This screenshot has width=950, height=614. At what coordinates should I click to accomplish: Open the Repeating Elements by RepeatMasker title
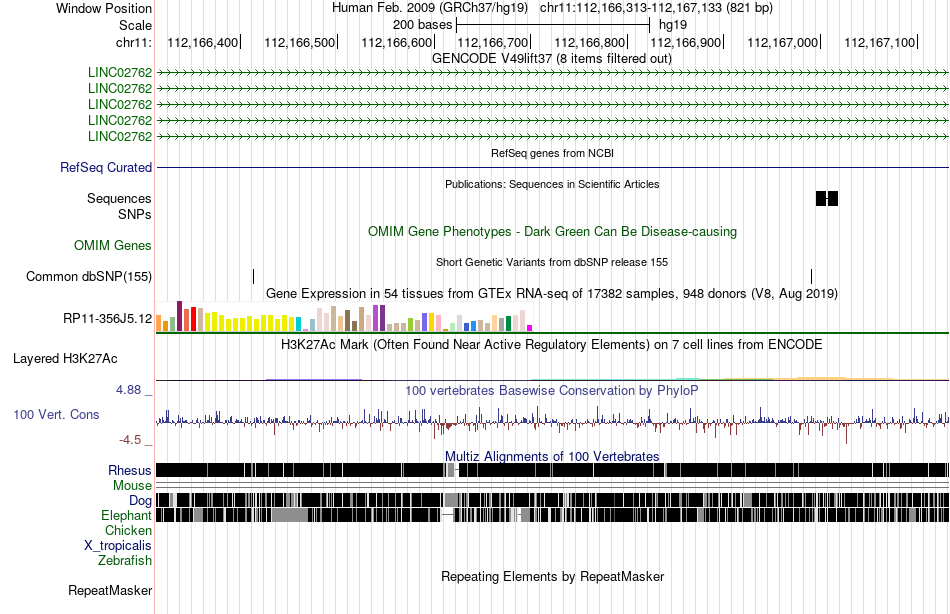(x=553, y=576)
